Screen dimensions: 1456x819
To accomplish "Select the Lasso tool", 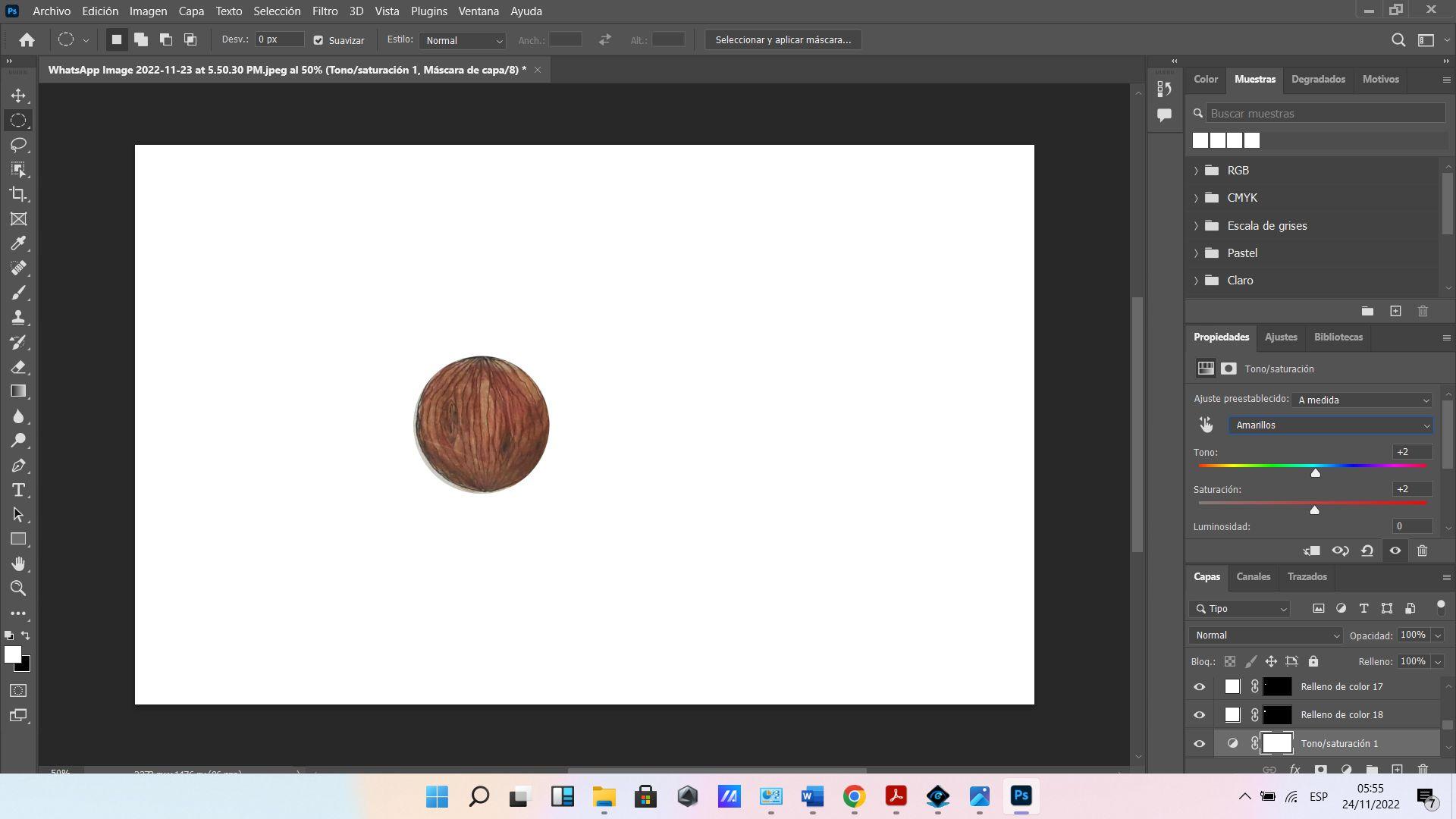I will pyautogui.click(x=18, y=145).
